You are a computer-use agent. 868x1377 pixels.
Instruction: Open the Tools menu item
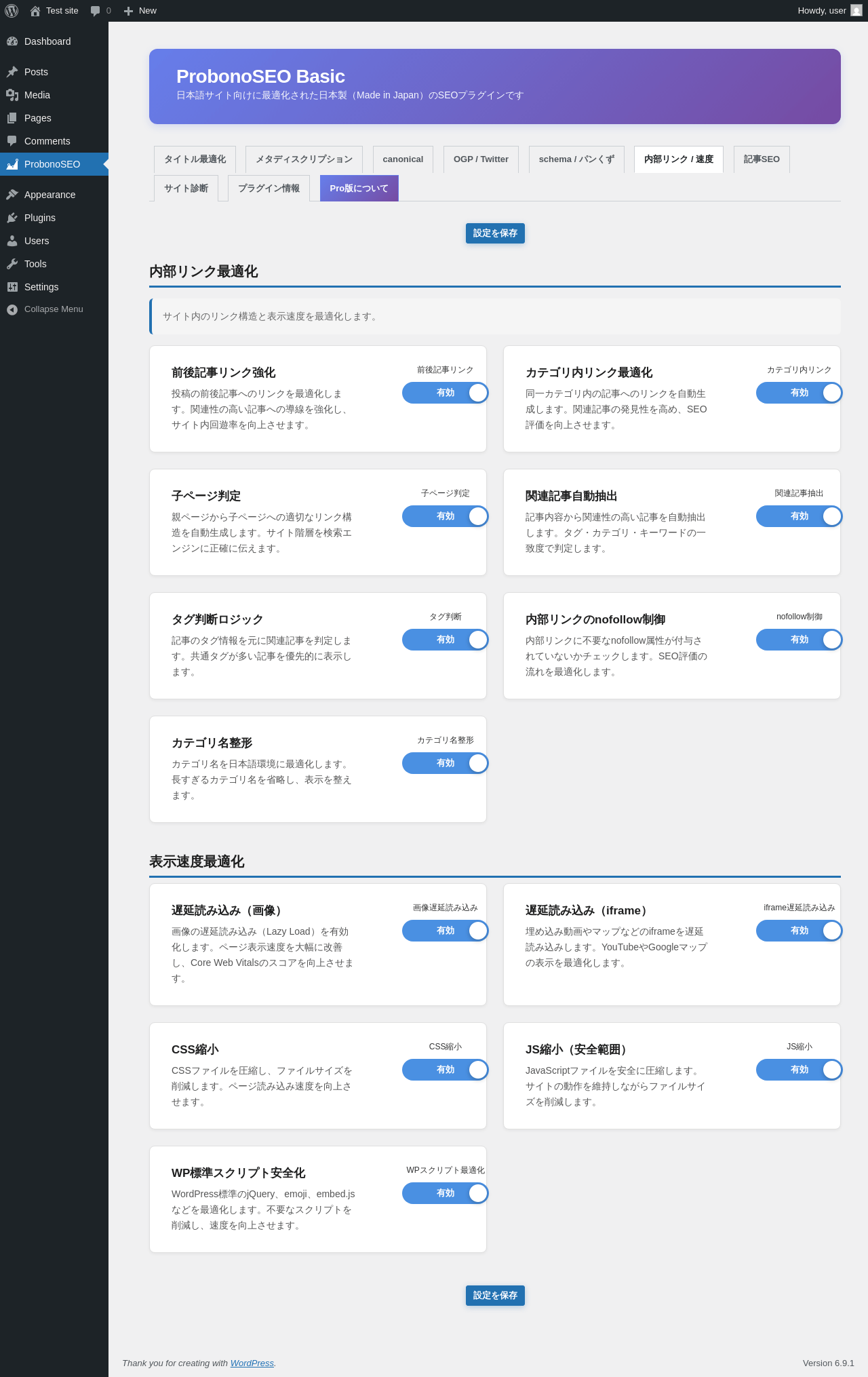54,264
